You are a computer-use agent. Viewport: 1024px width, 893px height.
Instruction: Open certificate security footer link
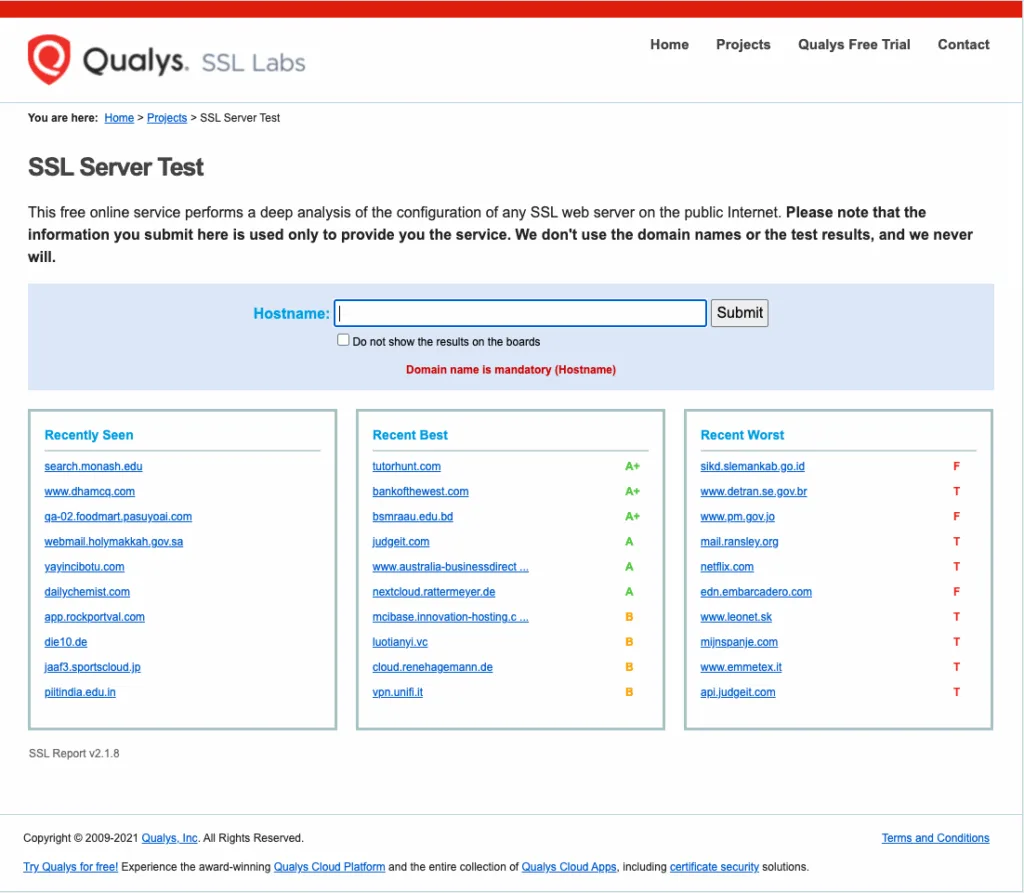(x=714, y=867)
